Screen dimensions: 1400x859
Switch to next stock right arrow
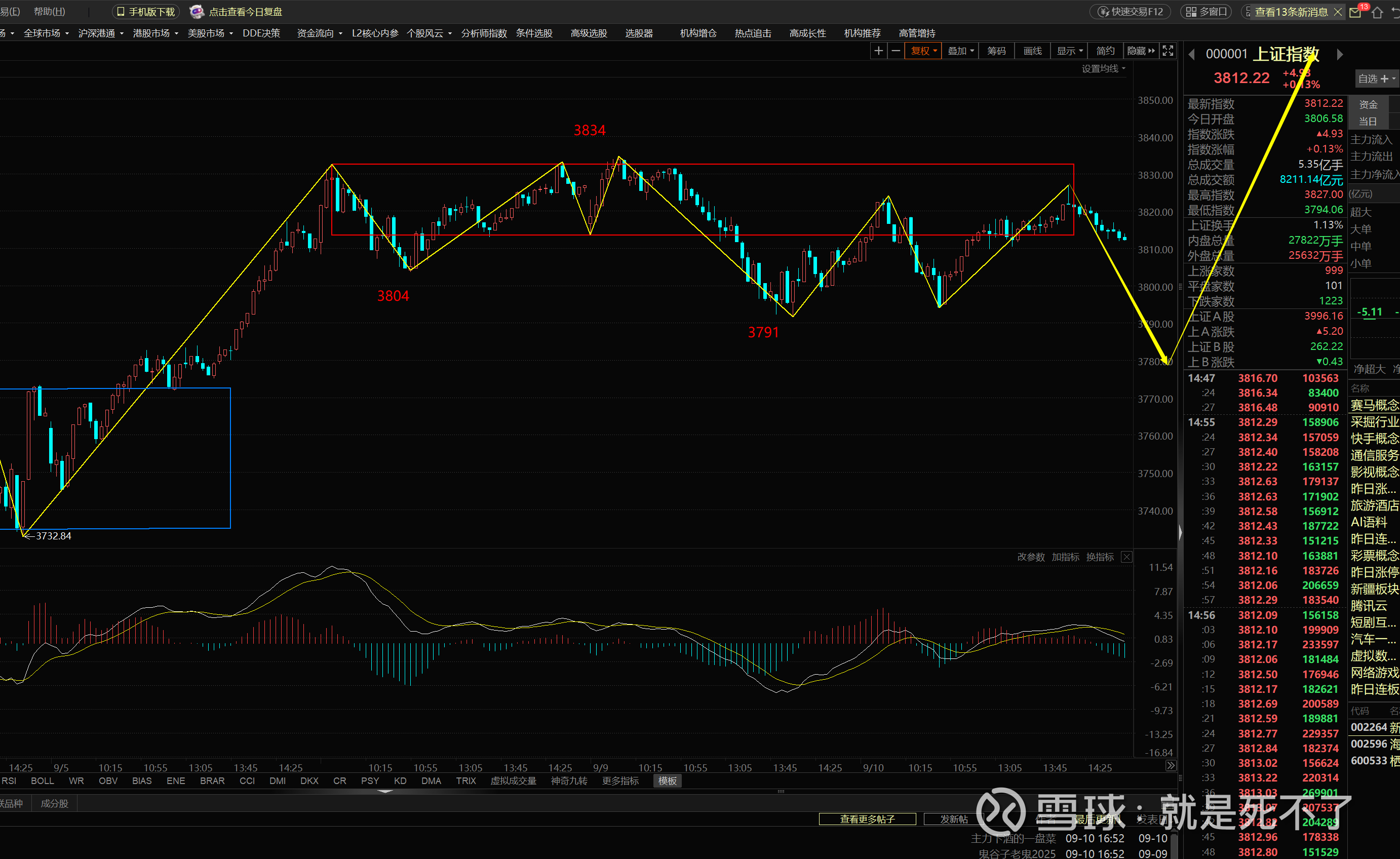1340,55
